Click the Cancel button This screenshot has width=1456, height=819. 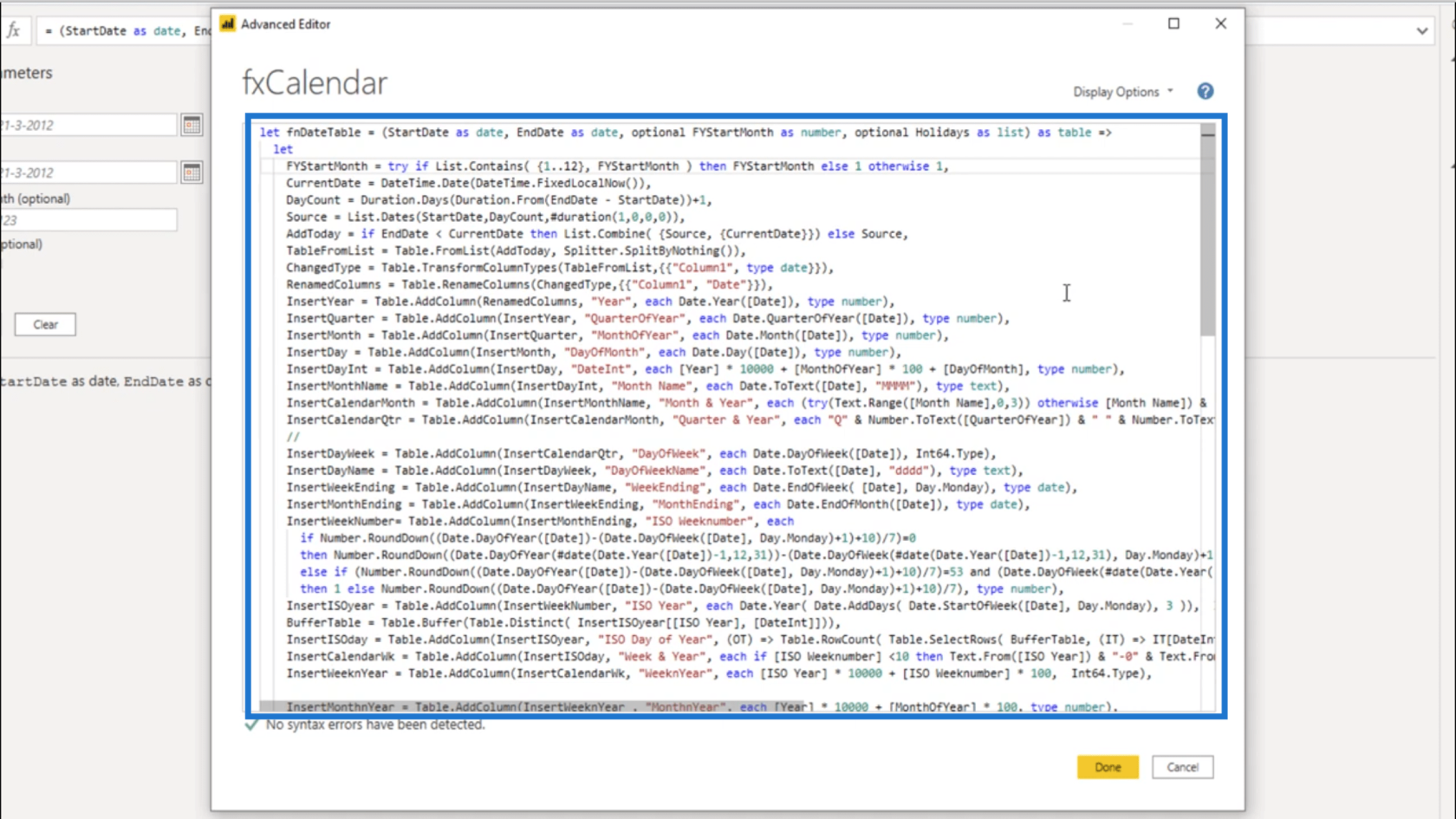pyautogui.click(x=1182, y=767)
